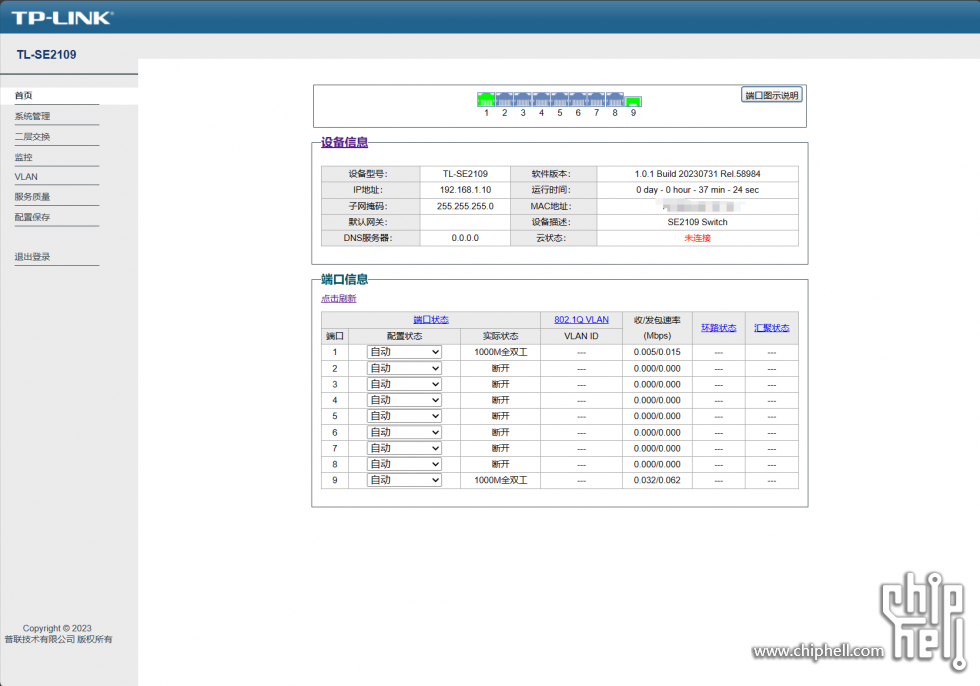Image resolution: width=980 pixels, height=686 pixels.
Task: Open 服务质量 in the sidebar
Action: coord(32,197)
